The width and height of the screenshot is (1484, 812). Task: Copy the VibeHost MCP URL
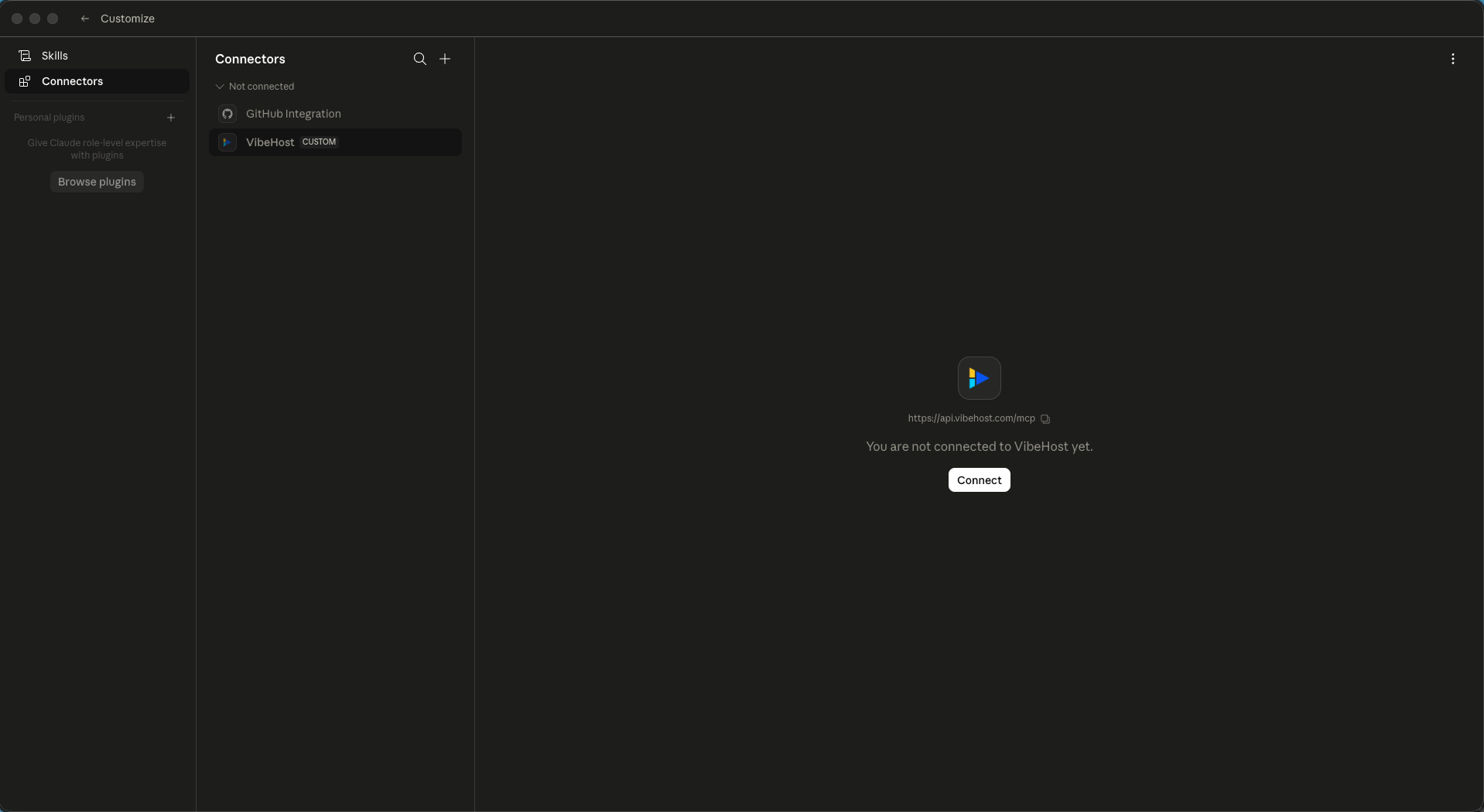(1045, 419)
